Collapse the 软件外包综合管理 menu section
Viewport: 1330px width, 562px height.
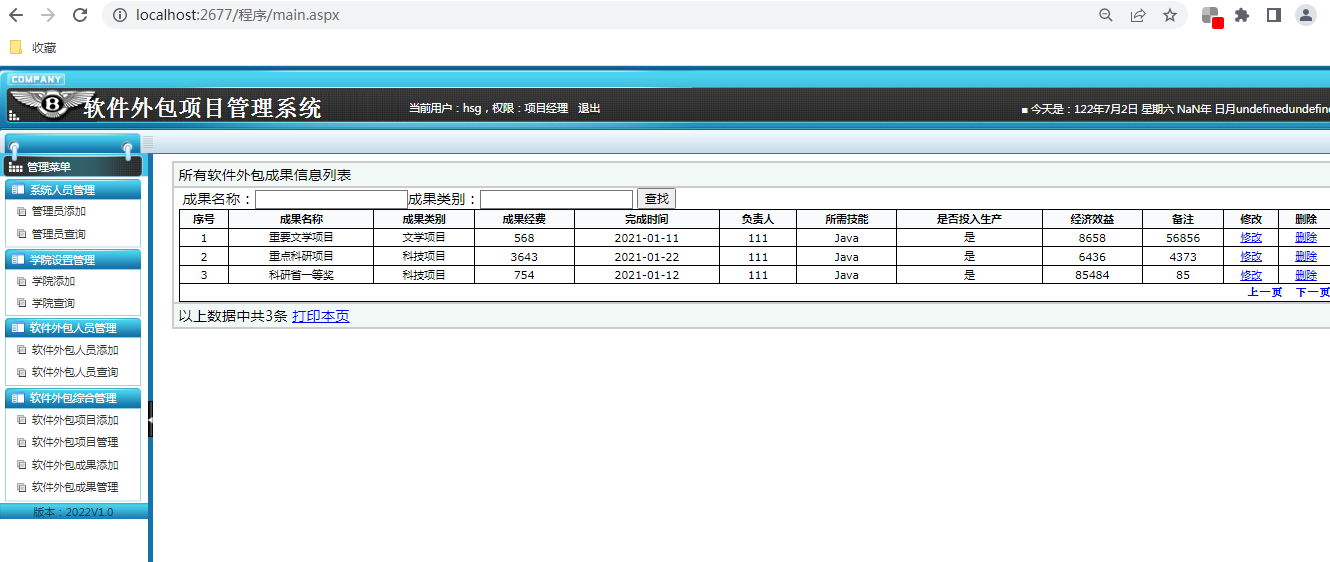72,398
